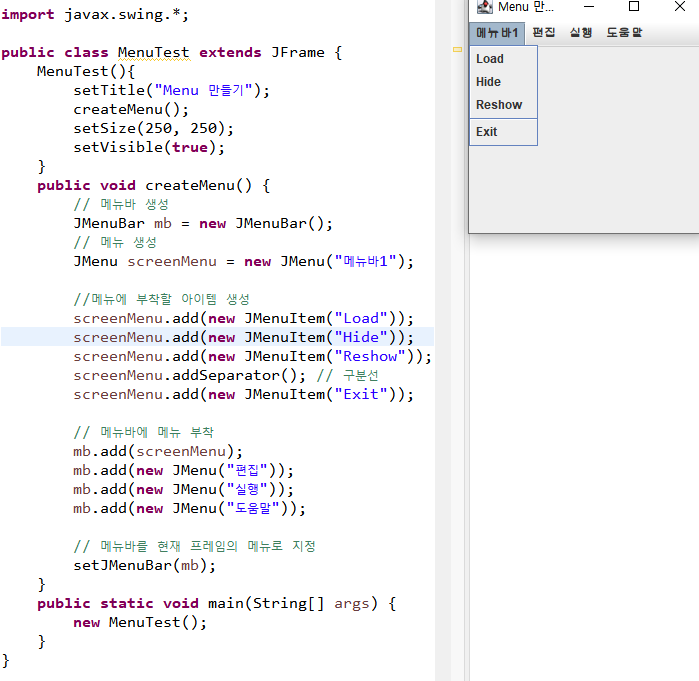Click the JMenuItem("Load") code line
This screenshot has height=681, width=699.
click(x=243, y=318)
